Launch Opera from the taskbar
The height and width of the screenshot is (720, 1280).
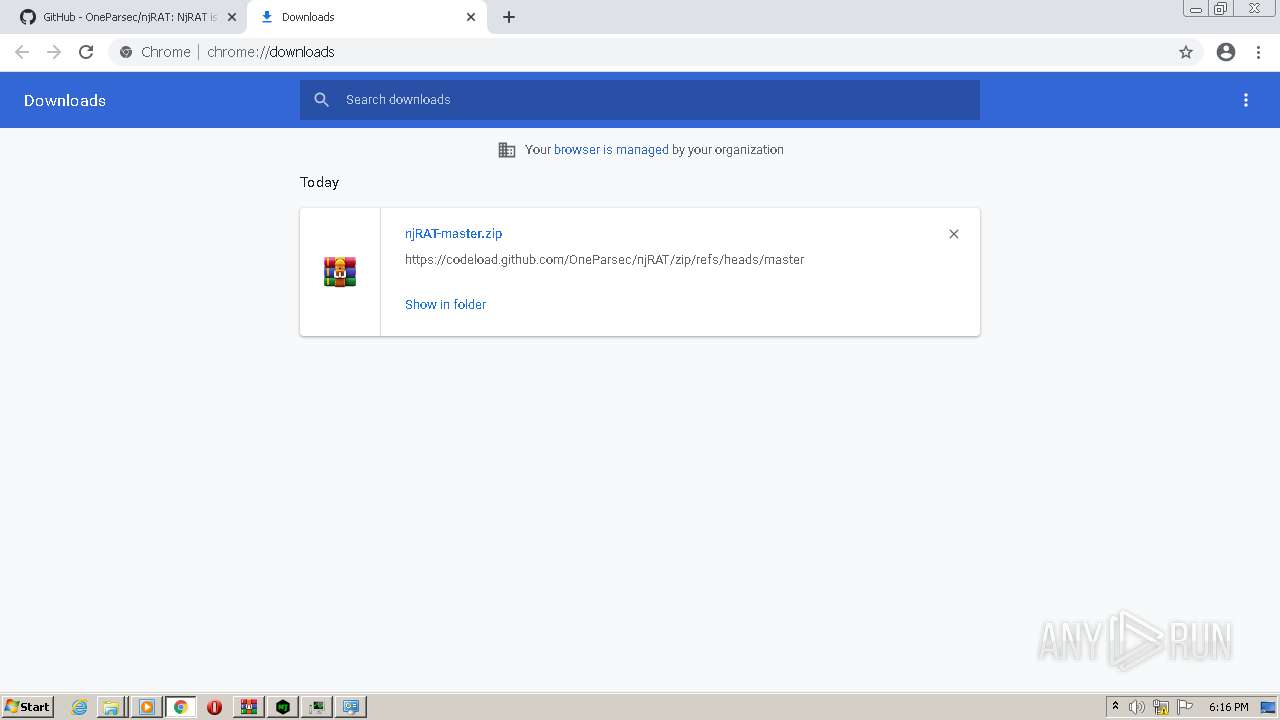point(214,707)
